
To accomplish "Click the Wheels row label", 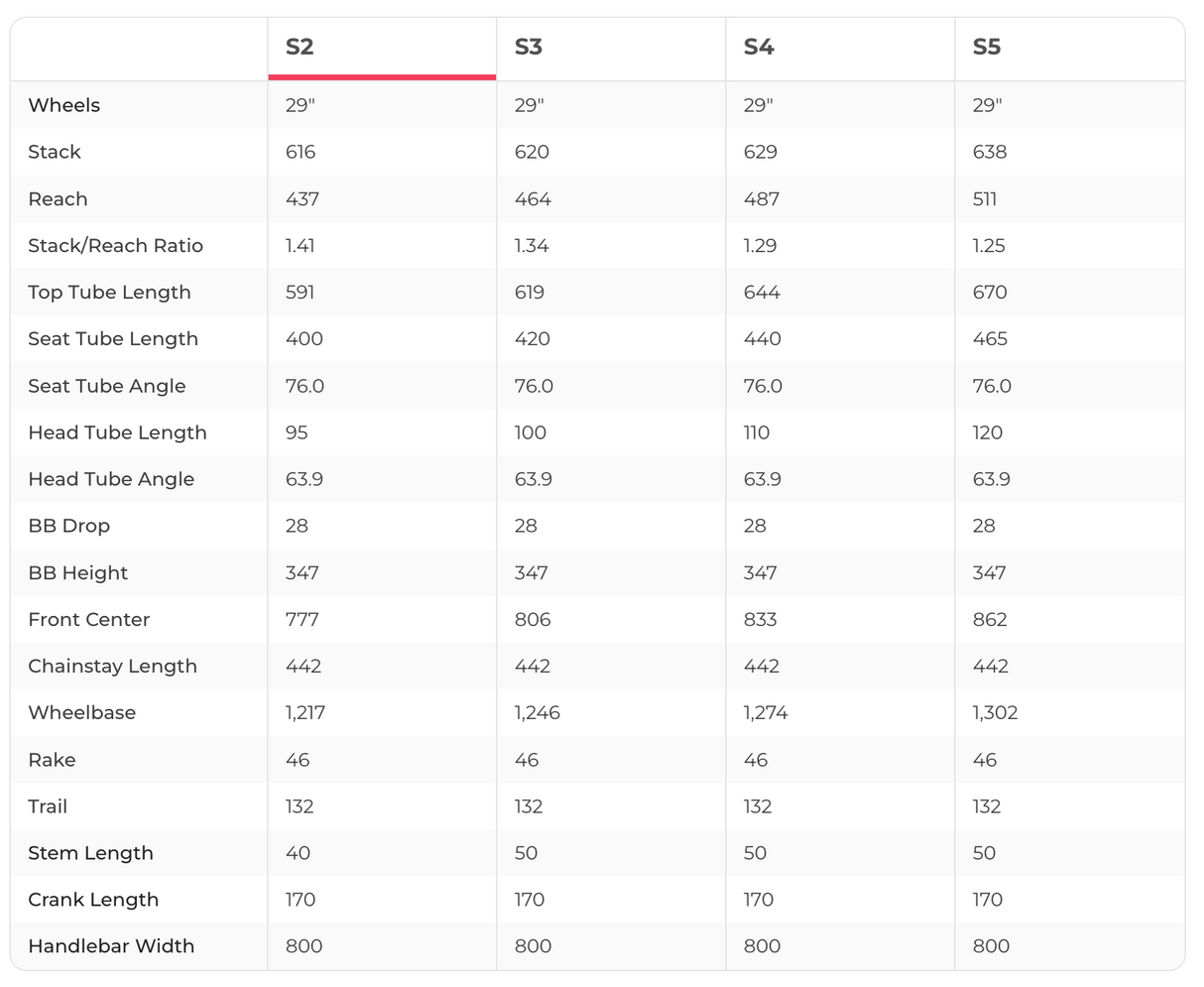I will (x=64, y=105).
